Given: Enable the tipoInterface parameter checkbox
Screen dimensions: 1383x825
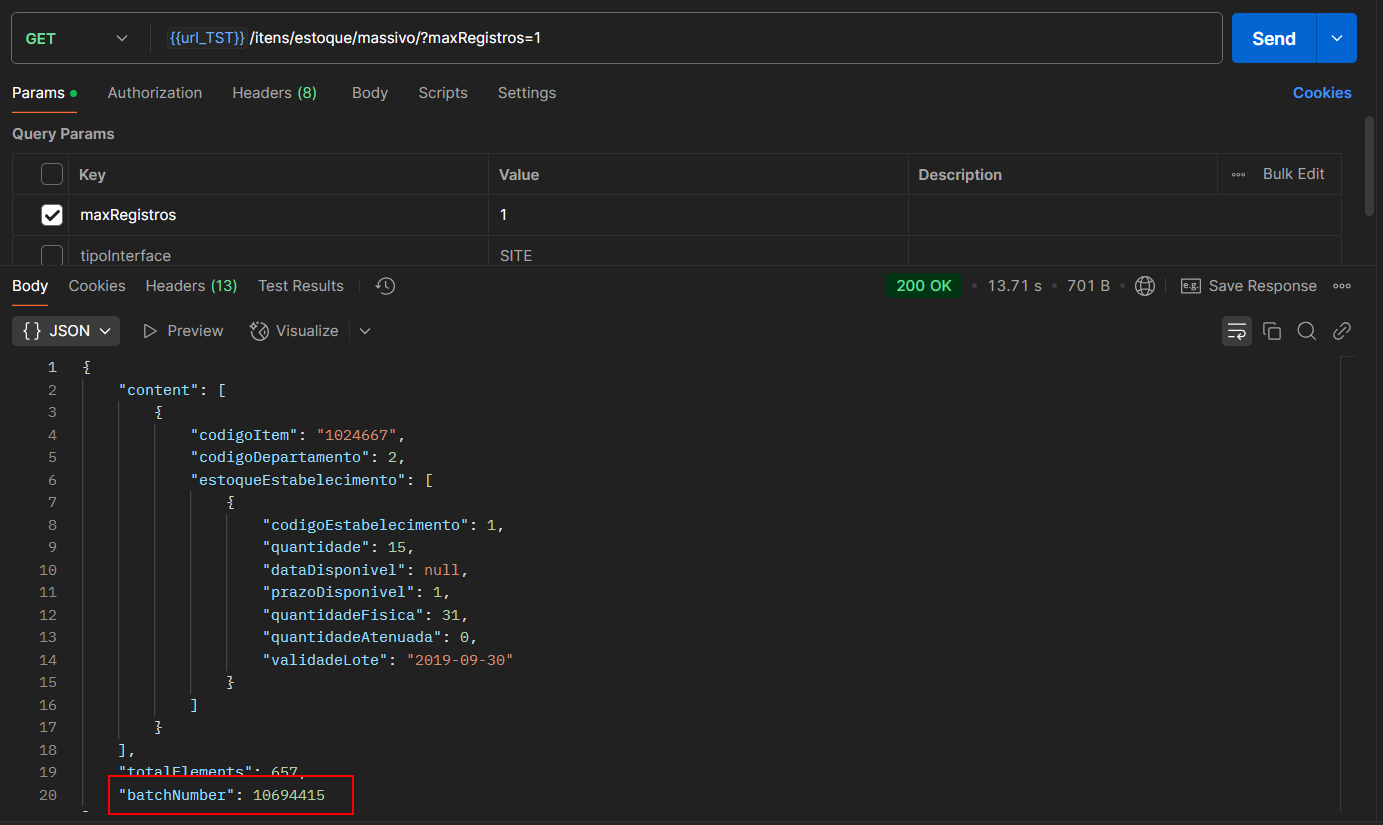Looking at the screenshot, I should coord(52,255).
